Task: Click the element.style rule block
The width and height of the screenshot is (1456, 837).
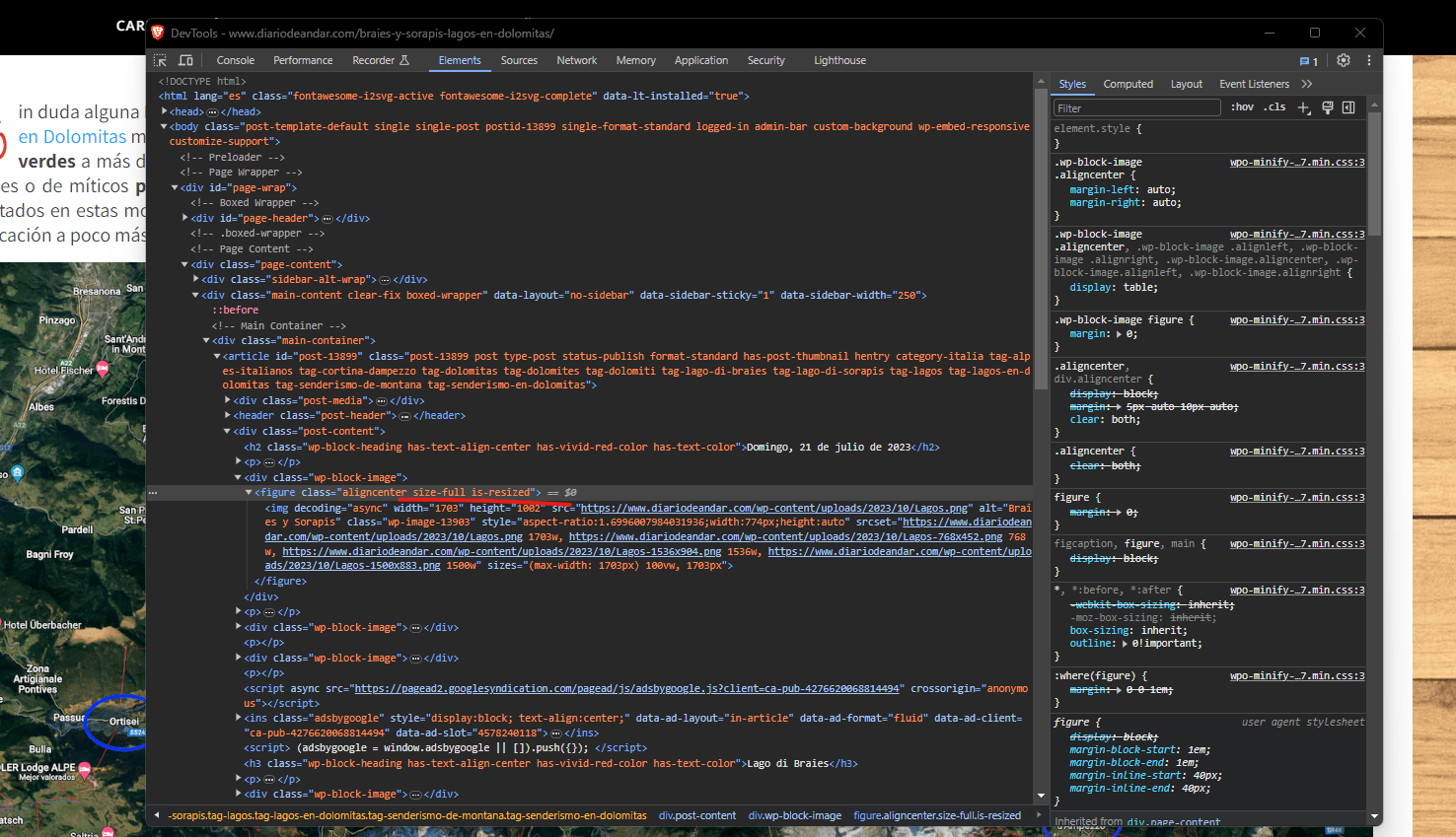Action: tap(1208, 135)
